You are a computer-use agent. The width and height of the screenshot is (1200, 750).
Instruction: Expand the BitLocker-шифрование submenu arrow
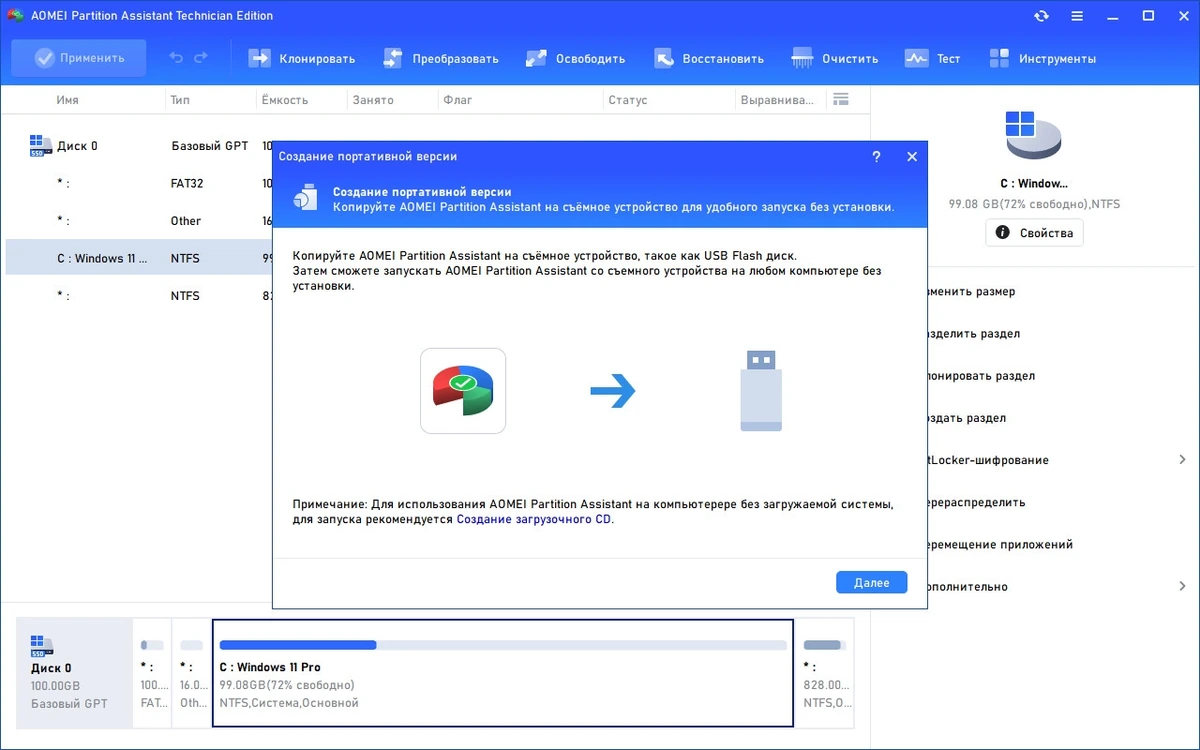coord(1183,460)
